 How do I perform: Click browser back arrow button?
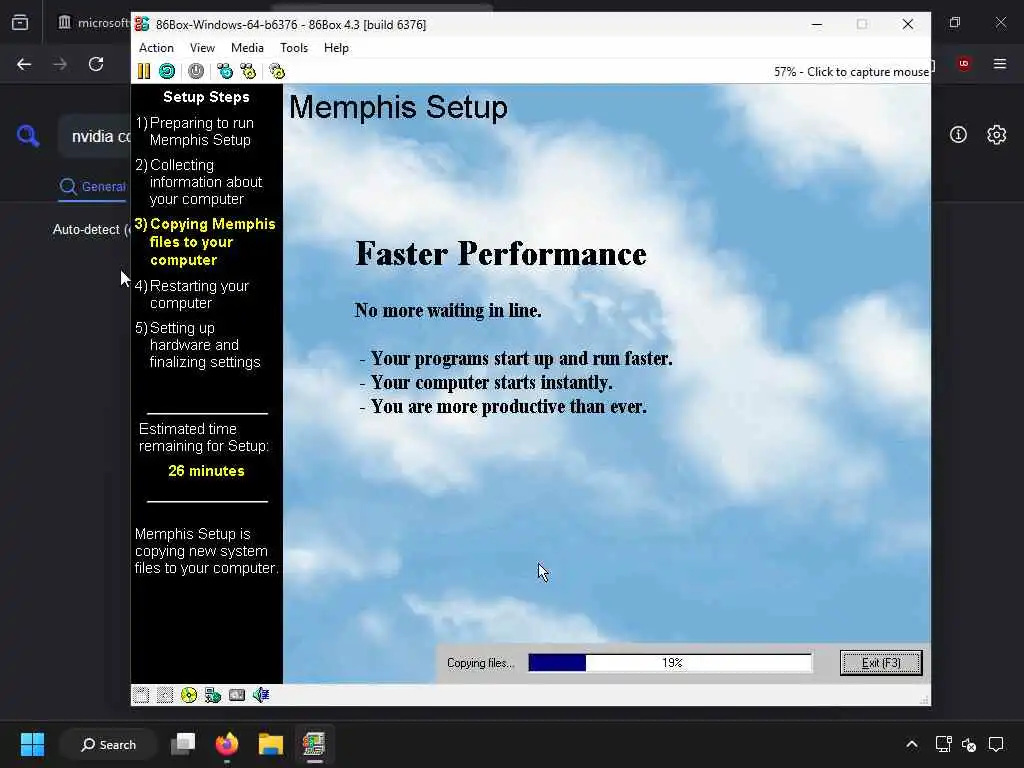pos(24,64)
